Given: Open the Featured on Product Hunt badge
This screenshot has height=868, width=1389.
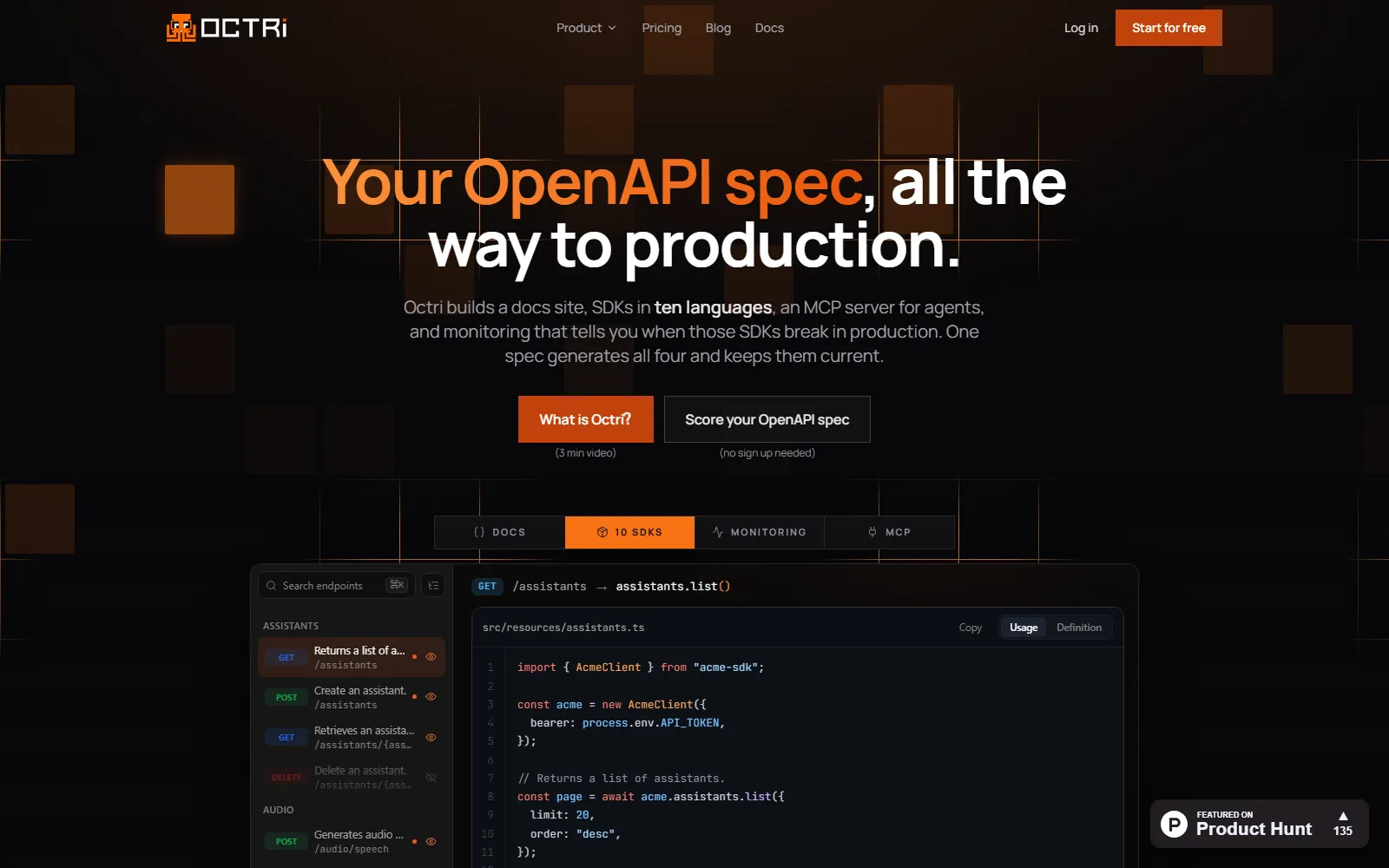Looking at the screenshot, I should [1259, 824].
